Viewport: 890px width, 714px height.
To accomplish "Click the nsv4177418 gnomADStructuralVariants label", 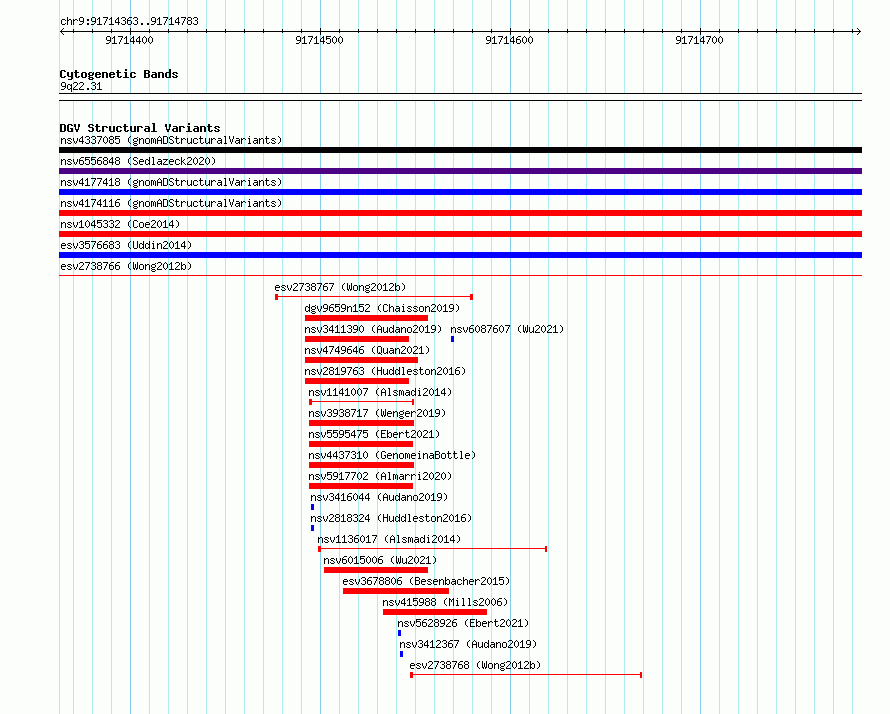I will coord(171,182).
